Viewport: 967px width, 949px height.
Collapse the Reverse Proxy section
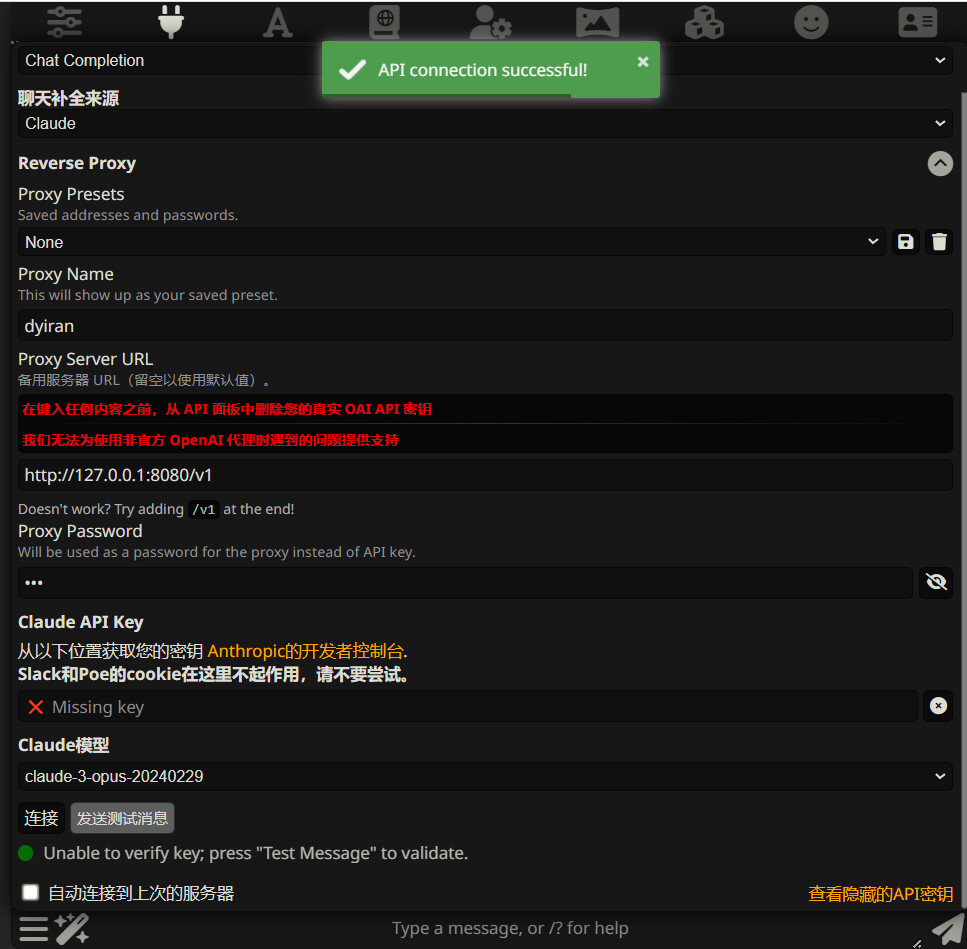(x=940, y=163)
